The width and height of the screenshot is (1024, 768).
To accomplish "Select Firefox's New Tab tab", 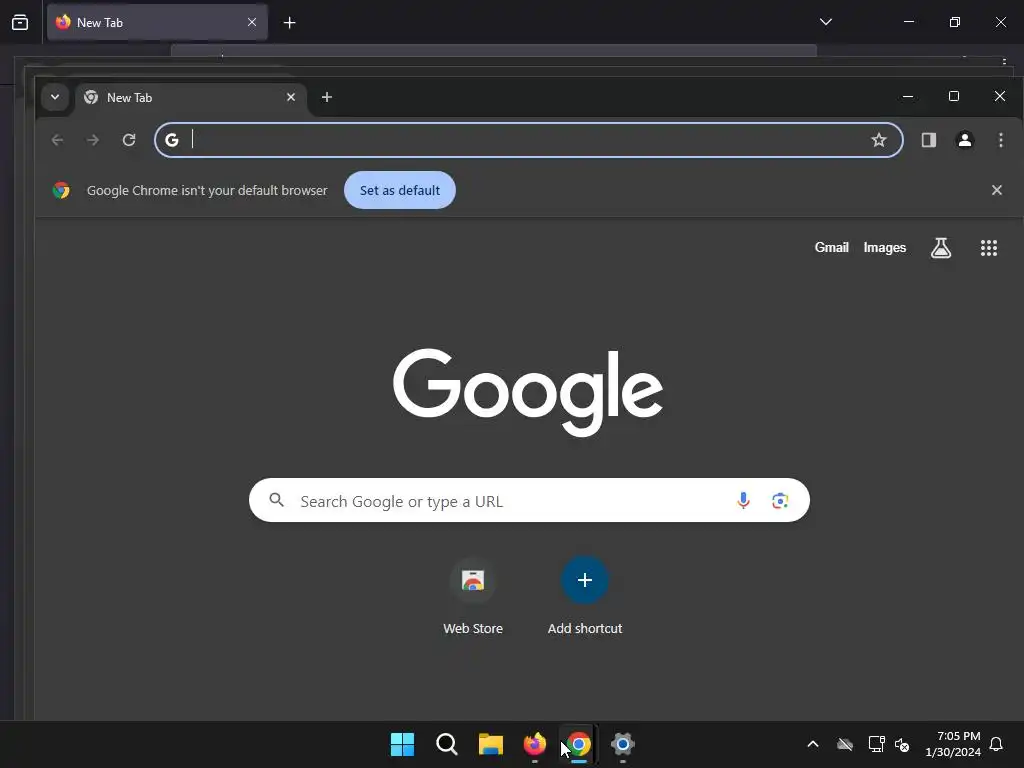I will coord(157,22).
